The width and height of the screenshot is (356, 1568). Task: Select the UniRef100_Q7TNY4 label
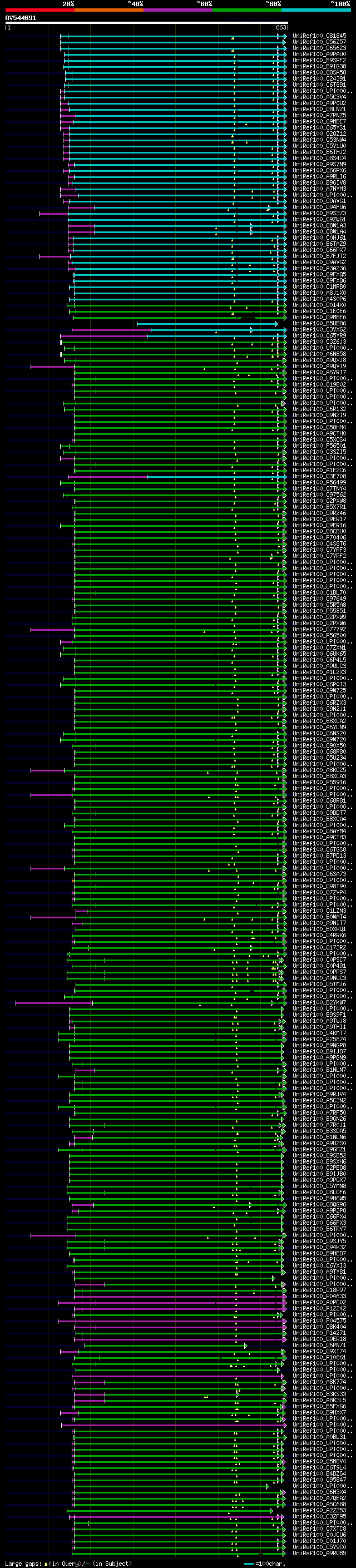319,489
